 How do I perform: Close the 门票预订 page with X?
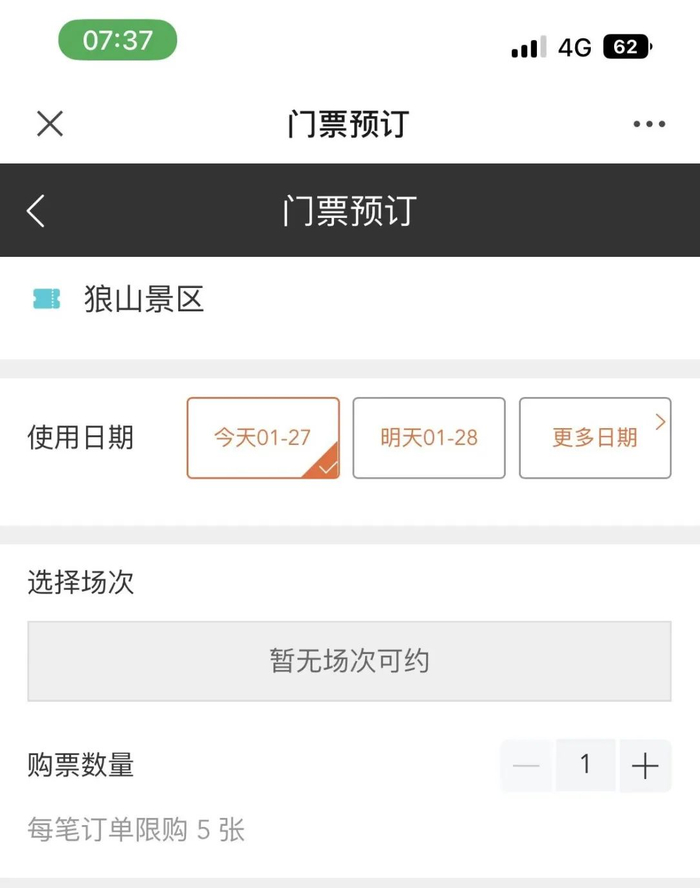coord(50,124)
